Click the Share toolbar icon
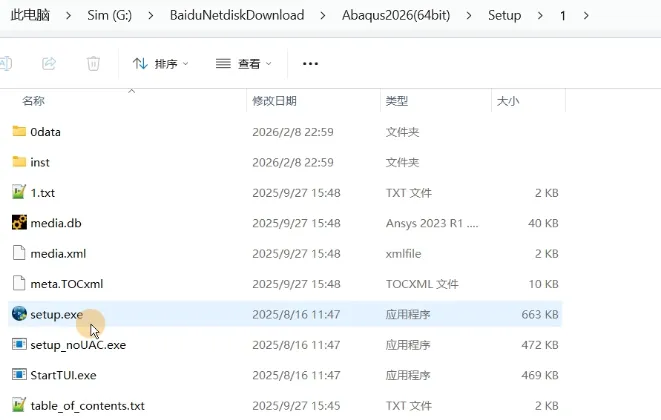The image size is (661, 420). coord(49,64)
